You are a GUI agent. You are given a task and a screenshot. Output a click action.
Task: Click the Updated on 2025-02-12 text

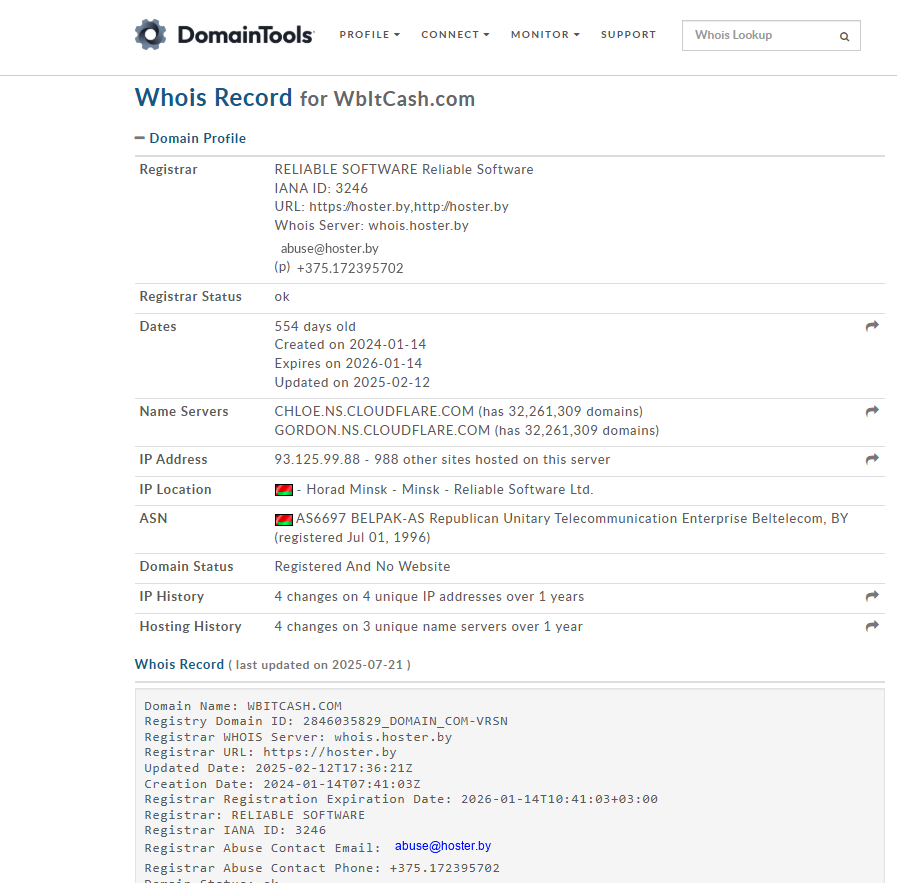pos(352,382)
